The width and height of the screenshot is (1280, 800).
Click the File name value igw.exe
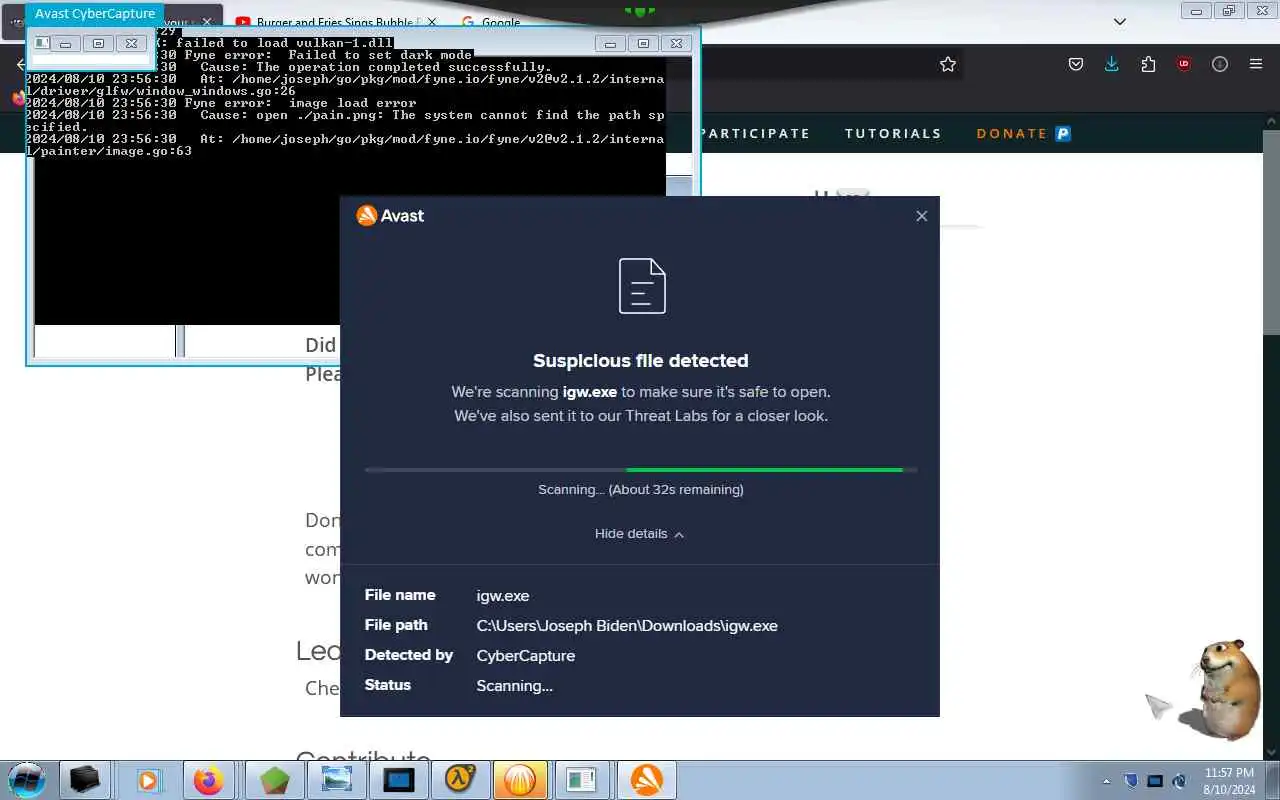click(503, 596)
